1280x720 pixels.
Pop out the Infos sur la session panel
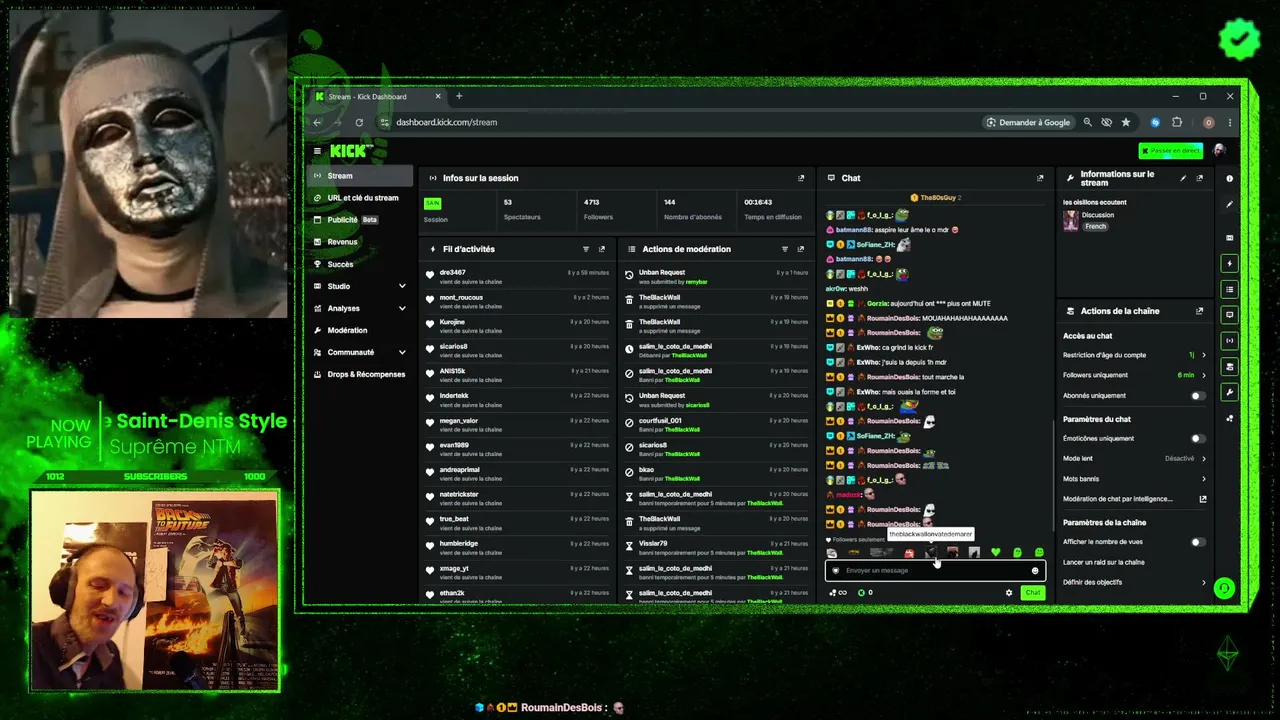[x=801, y=178]
